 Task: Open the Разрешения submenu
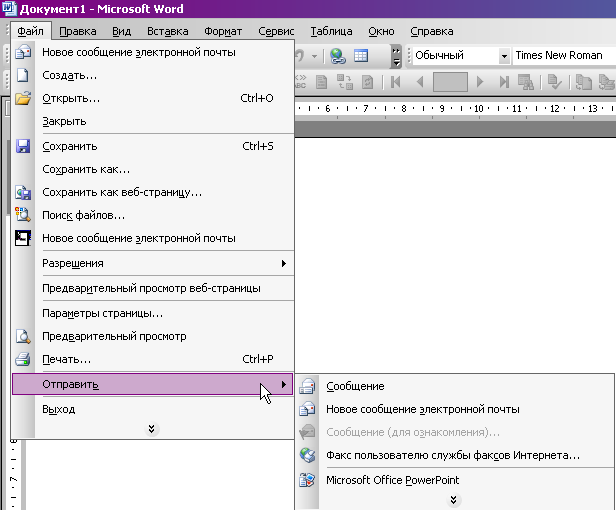[x=152, y=263]
